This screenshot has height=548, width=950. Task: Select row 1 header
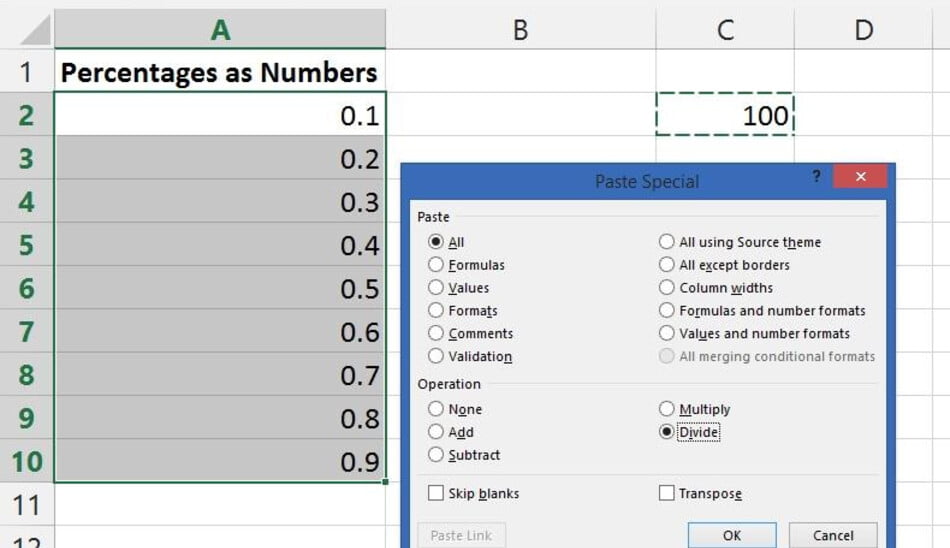tap(27, 72)
